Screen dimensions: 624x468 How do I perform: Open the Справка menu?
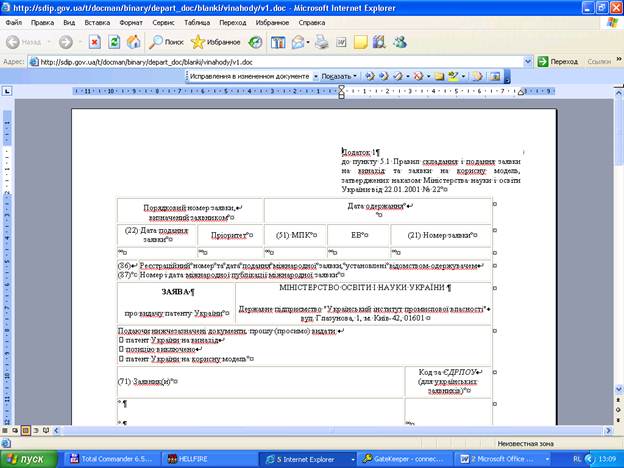[312, 23]
